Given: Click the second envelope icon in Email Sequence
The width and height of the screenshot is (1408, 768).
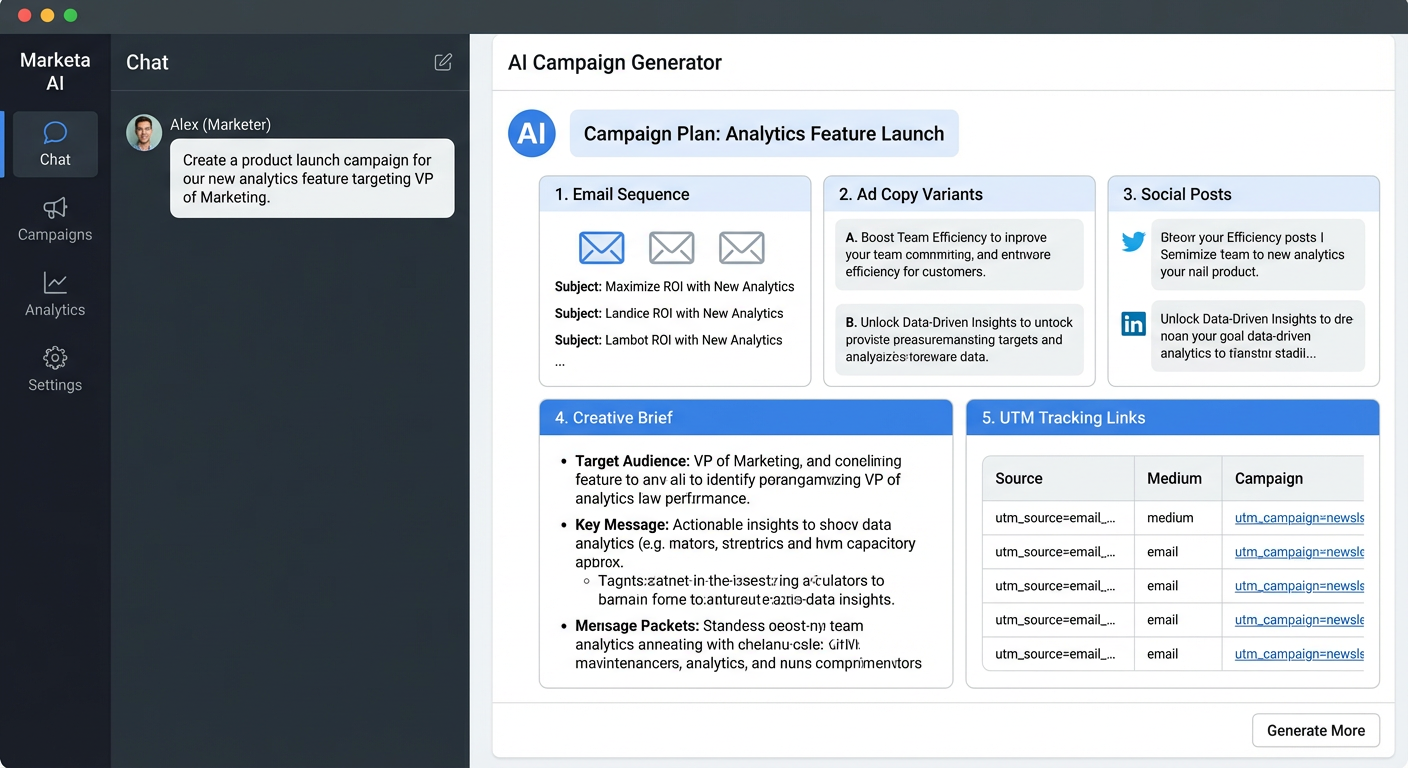Looking at the screenshot, I should pos(671,247).
